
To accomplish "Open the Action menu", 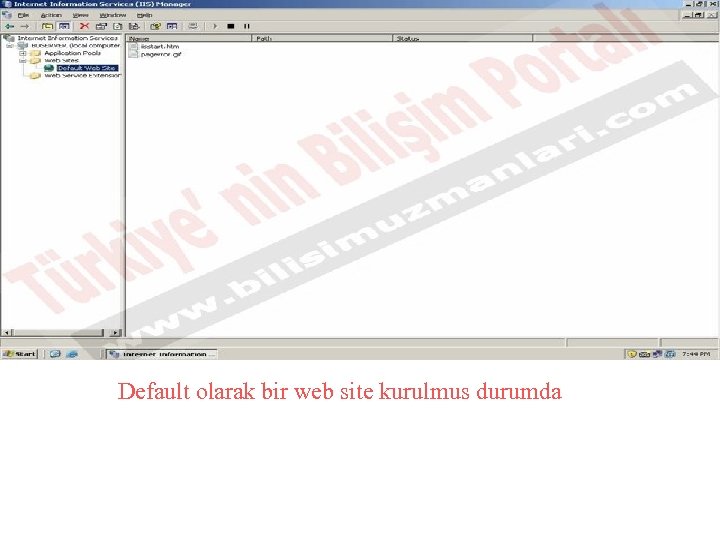I will click(x=51, y=15).
